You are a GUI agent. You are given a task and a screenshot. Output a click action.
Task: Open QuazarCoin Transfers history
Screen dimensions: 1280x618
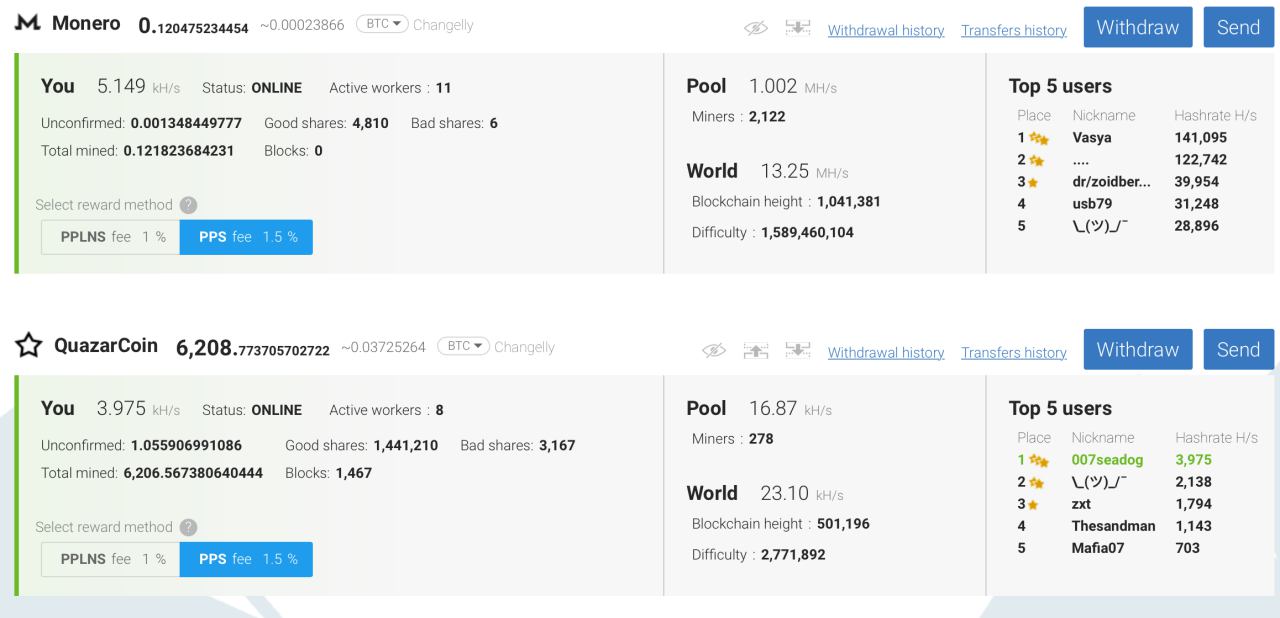[1013, 353]
